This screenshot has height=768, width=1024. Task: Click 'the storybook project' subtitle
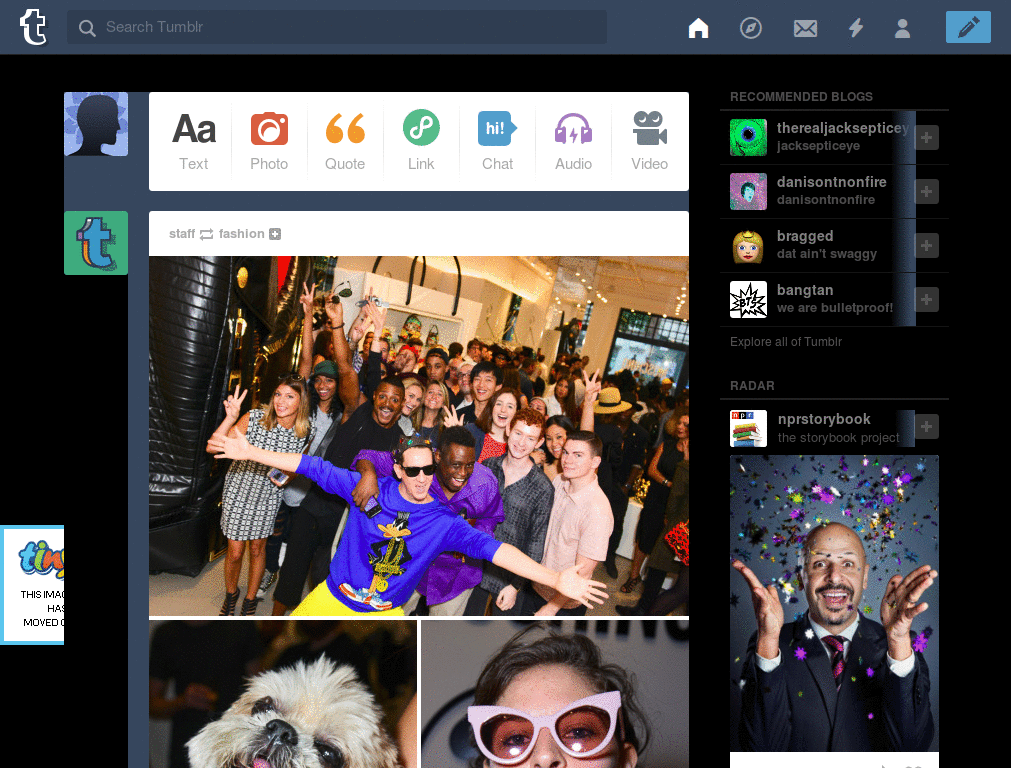839,438
